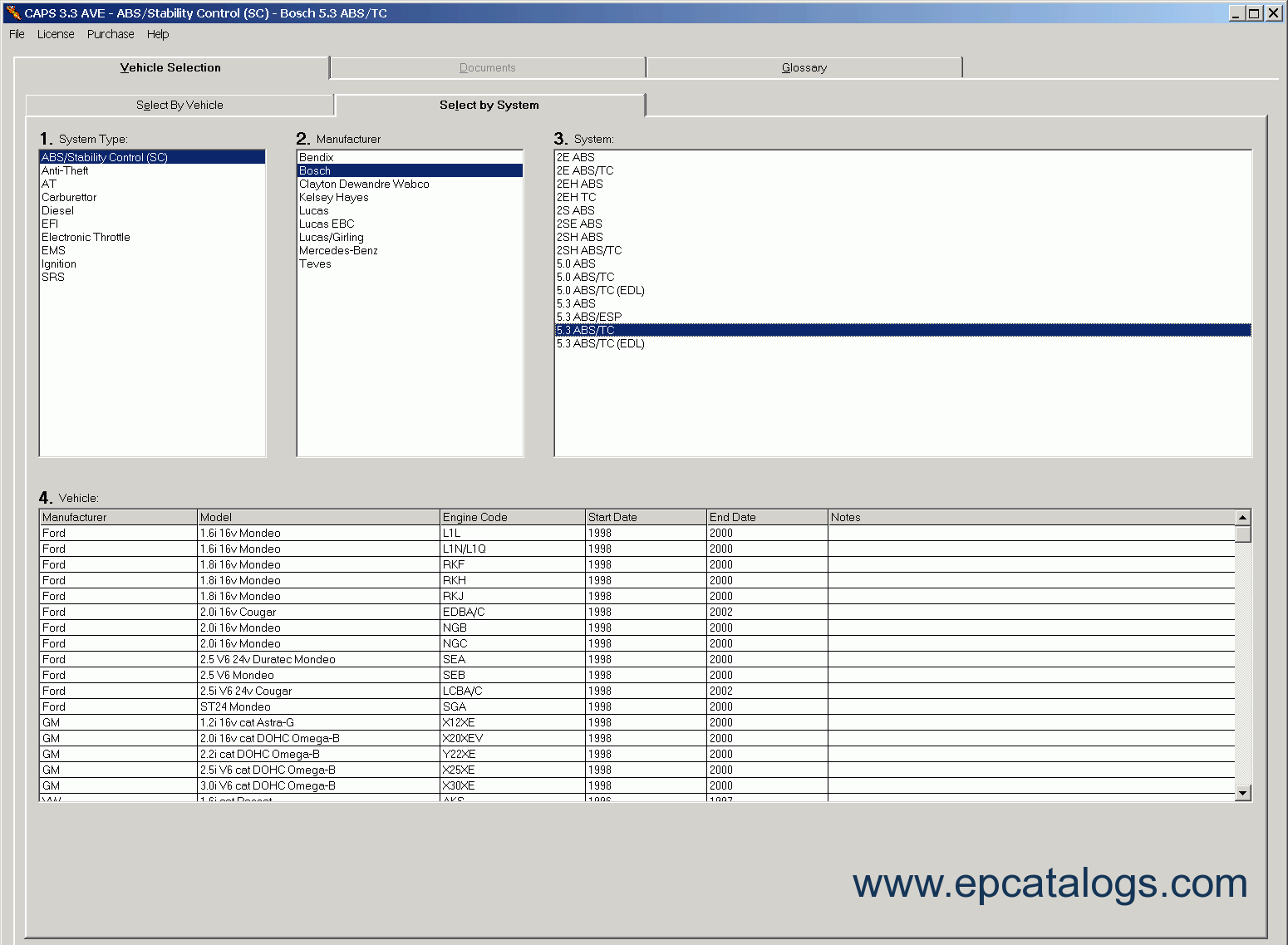Image resolution: width=1288 pixels, height=945 pixels.
Task: Select the 2.5 V6 24v Duratec Mondeo row
Action: point(637,659)
